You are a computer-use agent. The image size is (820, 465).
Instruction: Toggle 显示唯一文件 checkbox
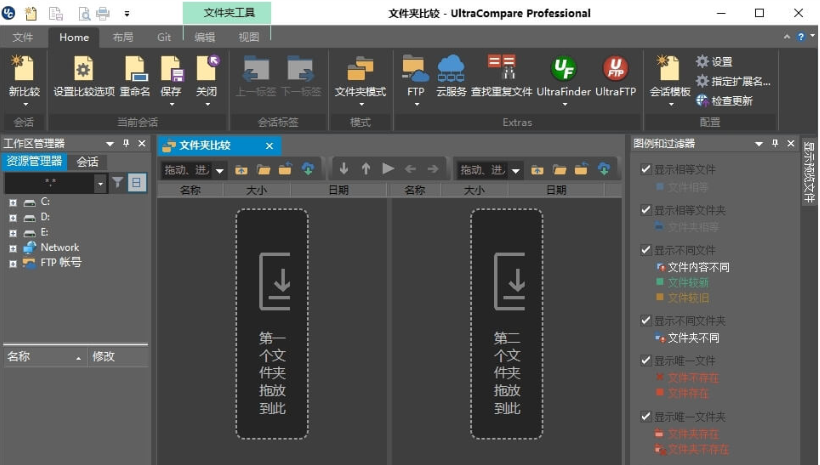click(x=646, y=360)
